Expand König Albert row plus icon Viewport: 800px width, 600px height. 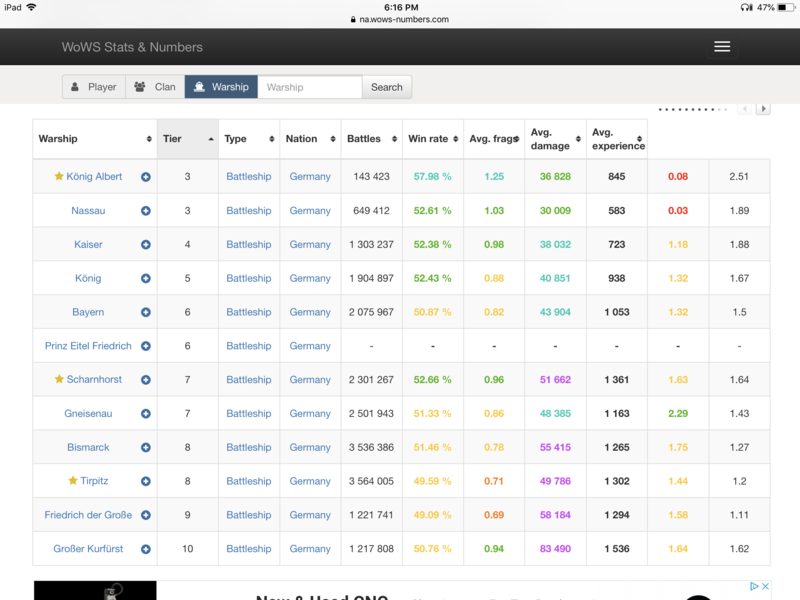pos(146,177)
